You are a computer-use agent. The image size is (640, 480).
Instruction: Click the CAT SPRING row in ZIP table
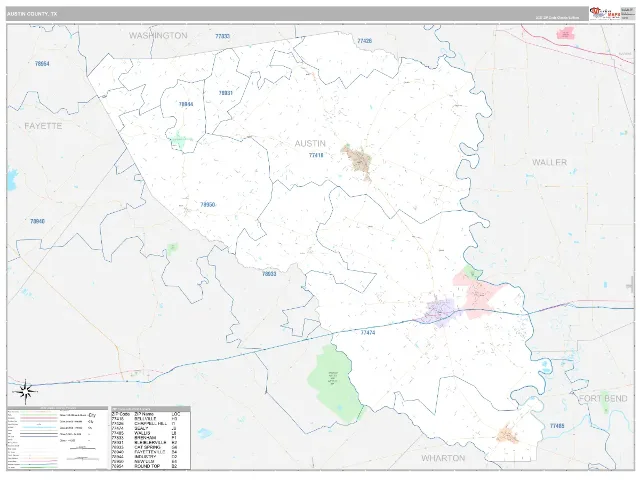(x=150, y=447)
